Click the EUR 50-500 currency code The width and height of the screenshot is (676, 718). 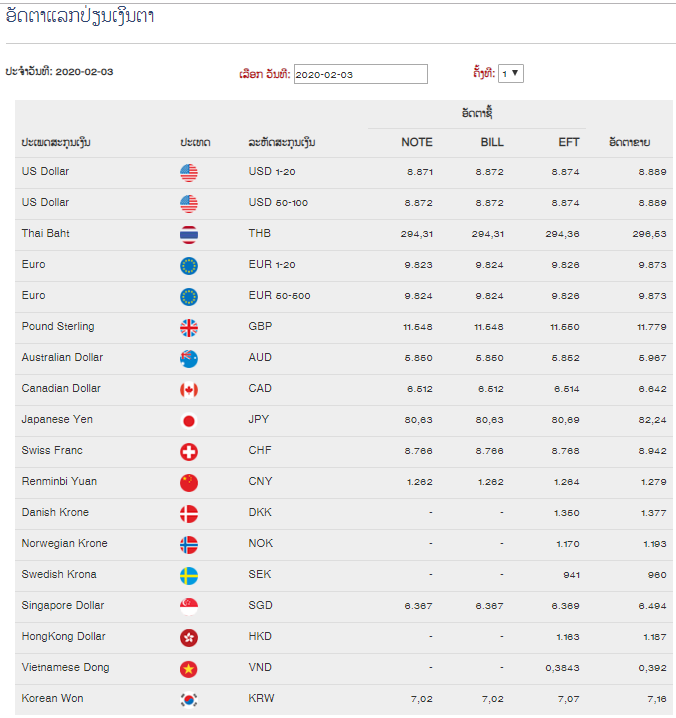point(279,295)
